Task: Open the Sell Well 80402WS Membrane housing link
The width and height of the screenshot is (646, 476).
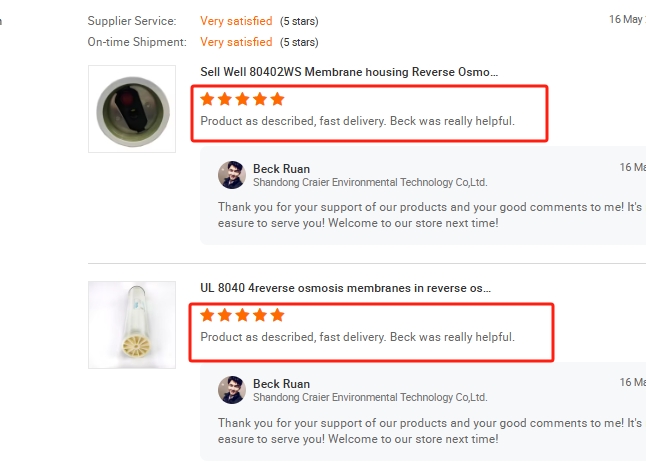Action: pos(349,72)
